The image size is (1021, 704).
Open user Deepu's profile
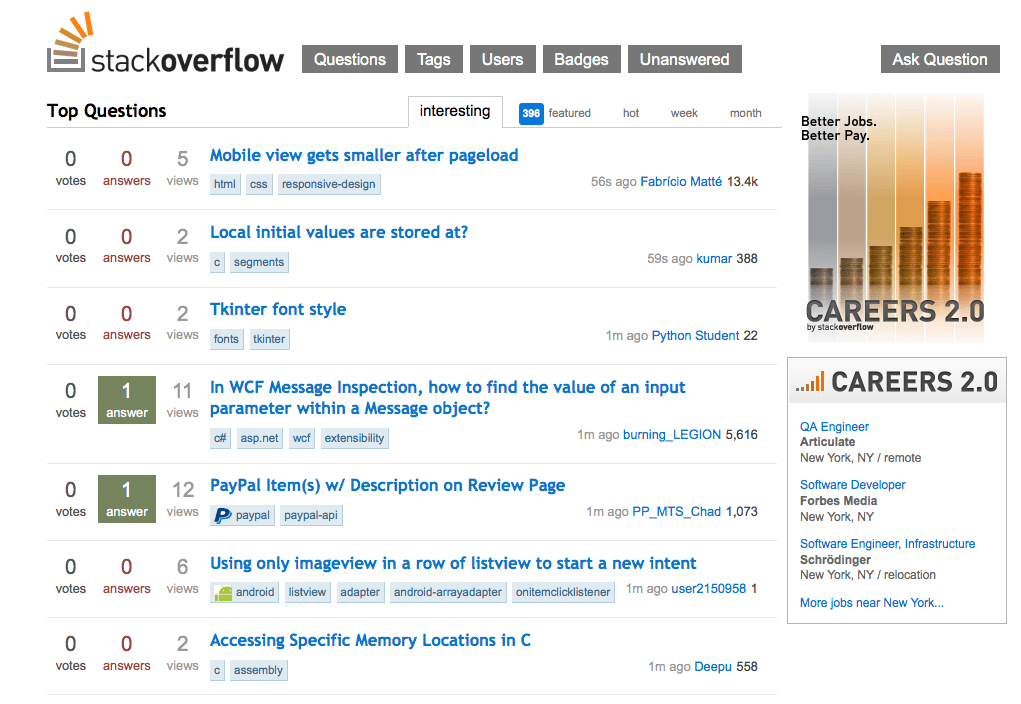(713, 666)
